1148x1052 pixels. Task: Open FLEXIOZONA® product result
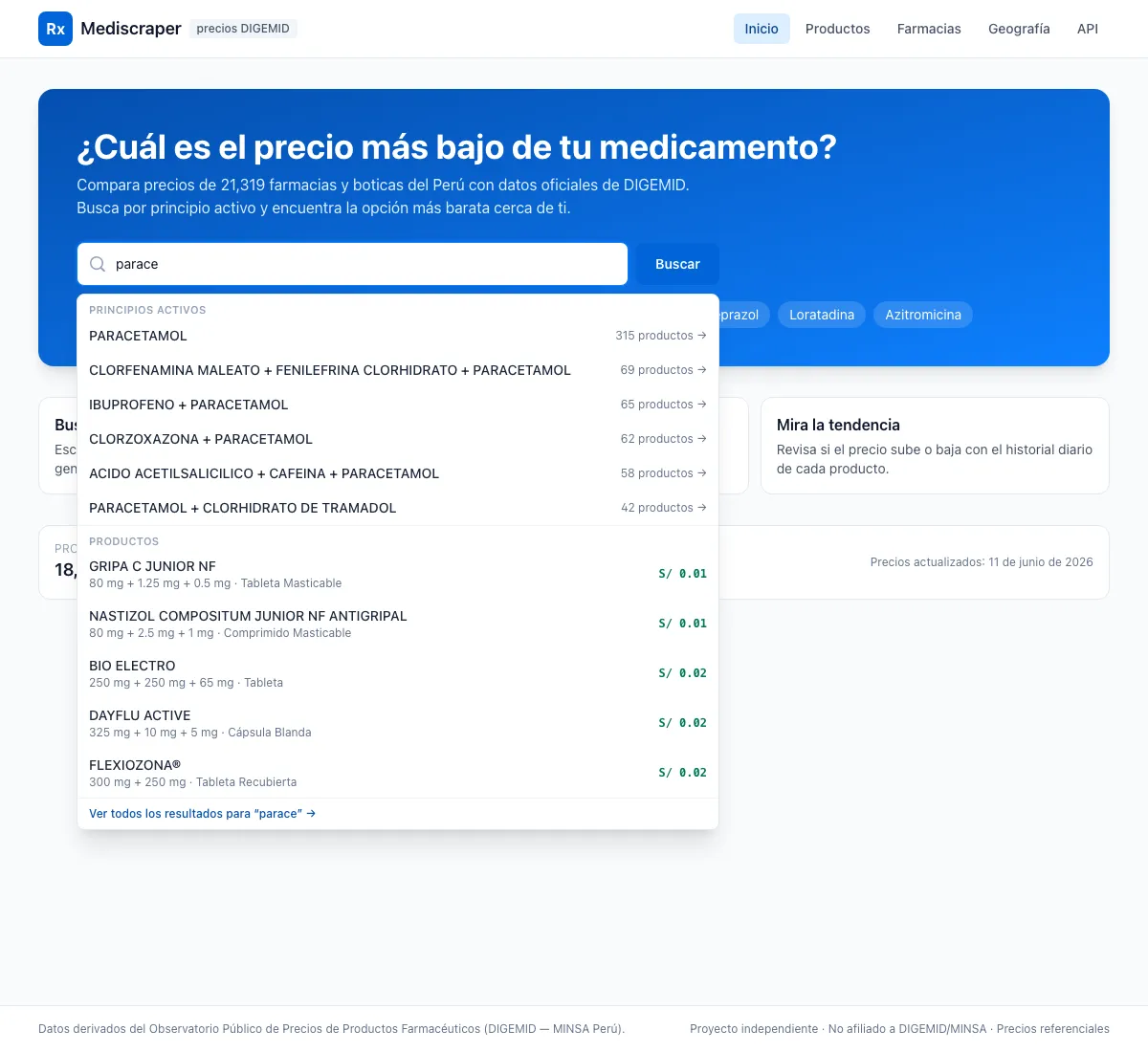(398, 773)
